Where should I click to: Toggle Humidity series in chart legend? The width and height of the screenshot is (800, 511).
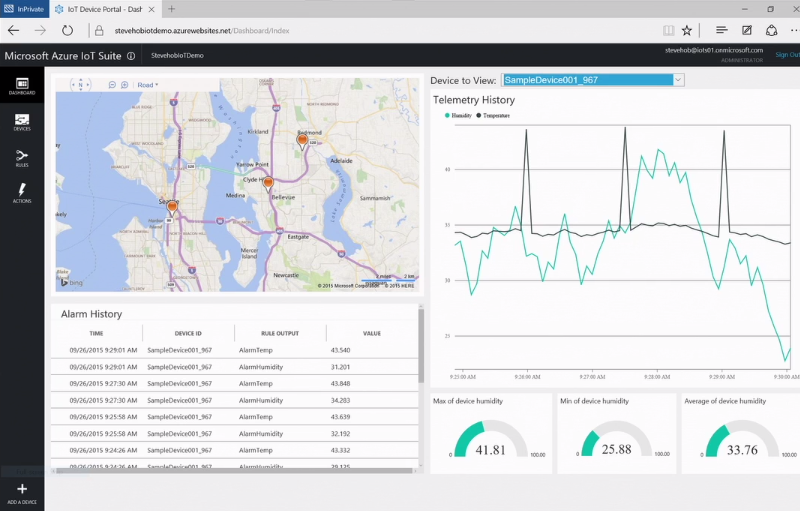458,116
